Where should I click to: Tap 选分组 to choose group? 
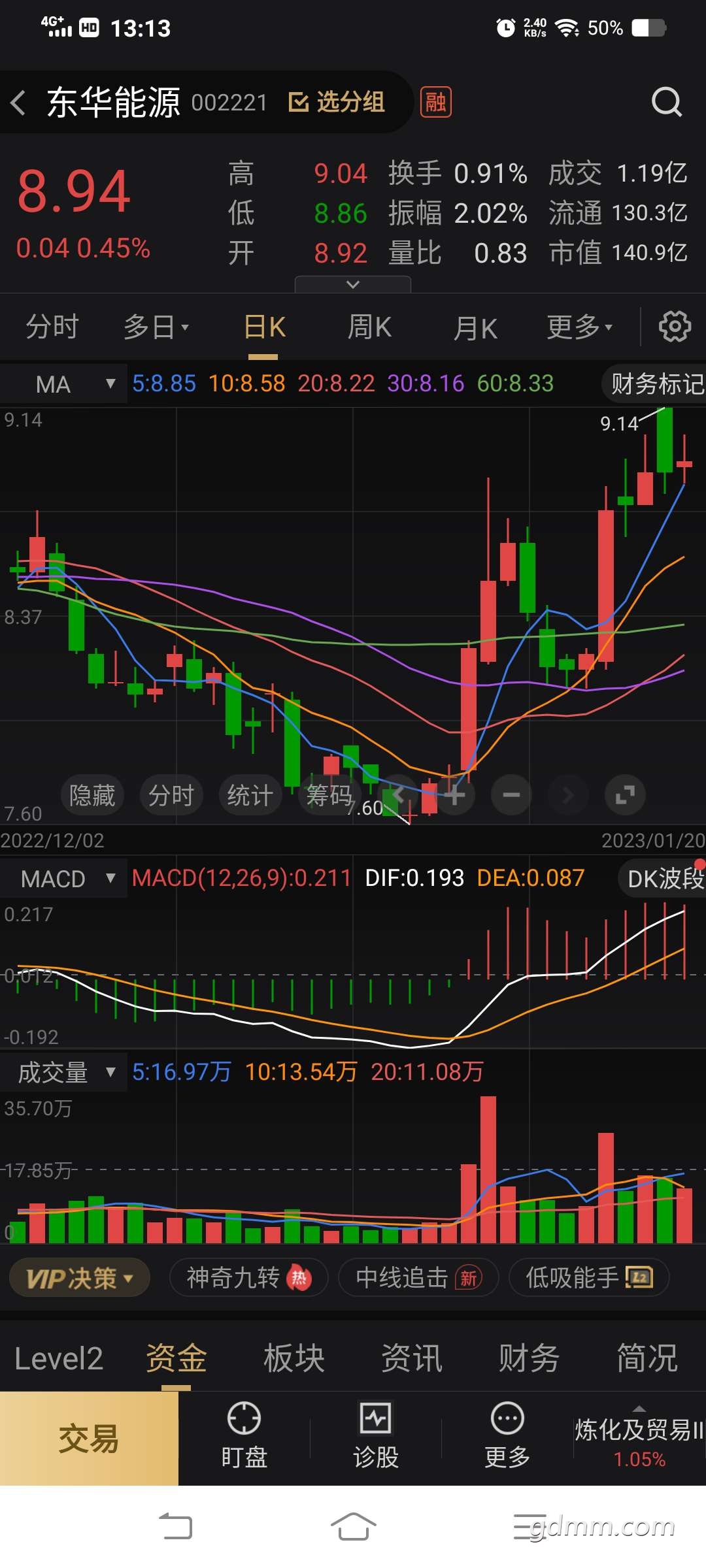tap(337, 103)
